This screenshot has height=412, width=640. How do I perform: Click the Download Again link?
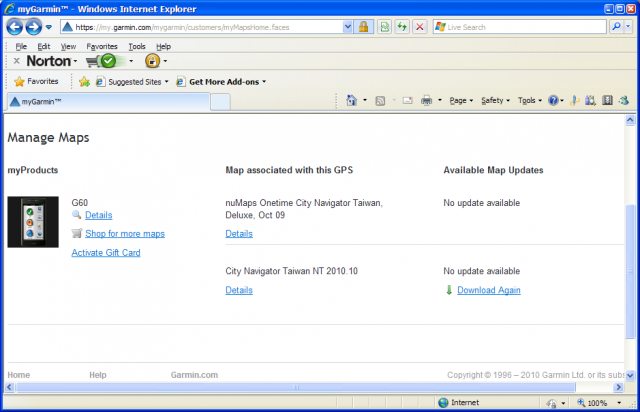[489, 290]
